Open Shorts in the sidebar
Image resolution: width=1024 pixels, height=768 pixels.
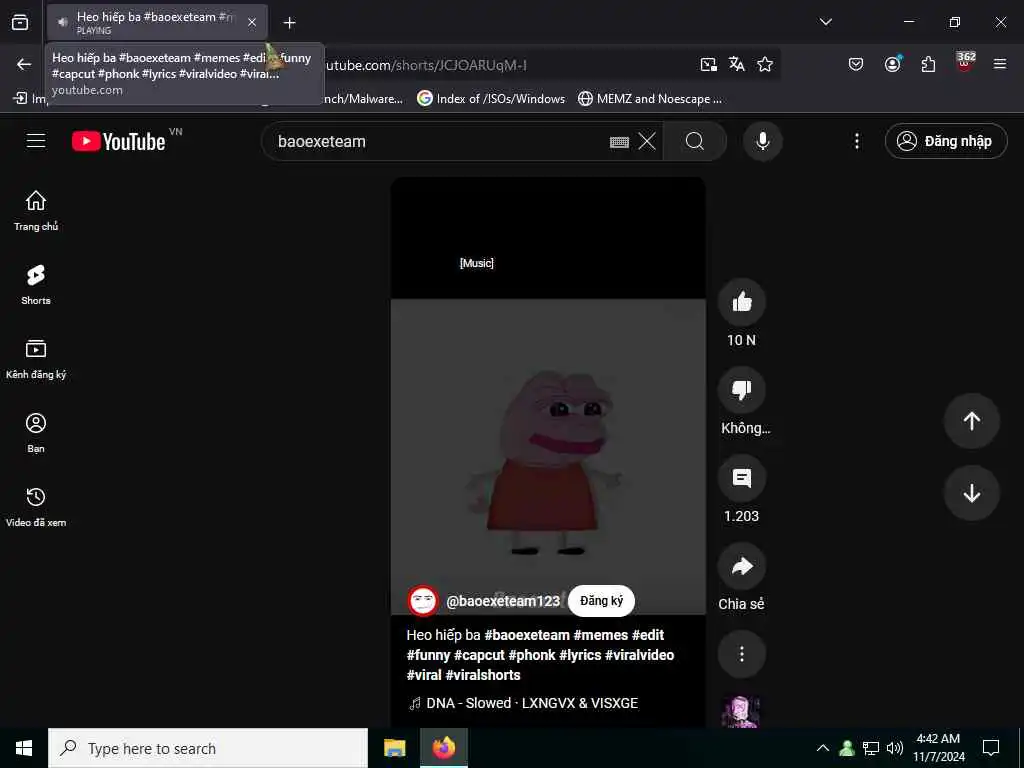pyautogui.click(x=36, y=285)
